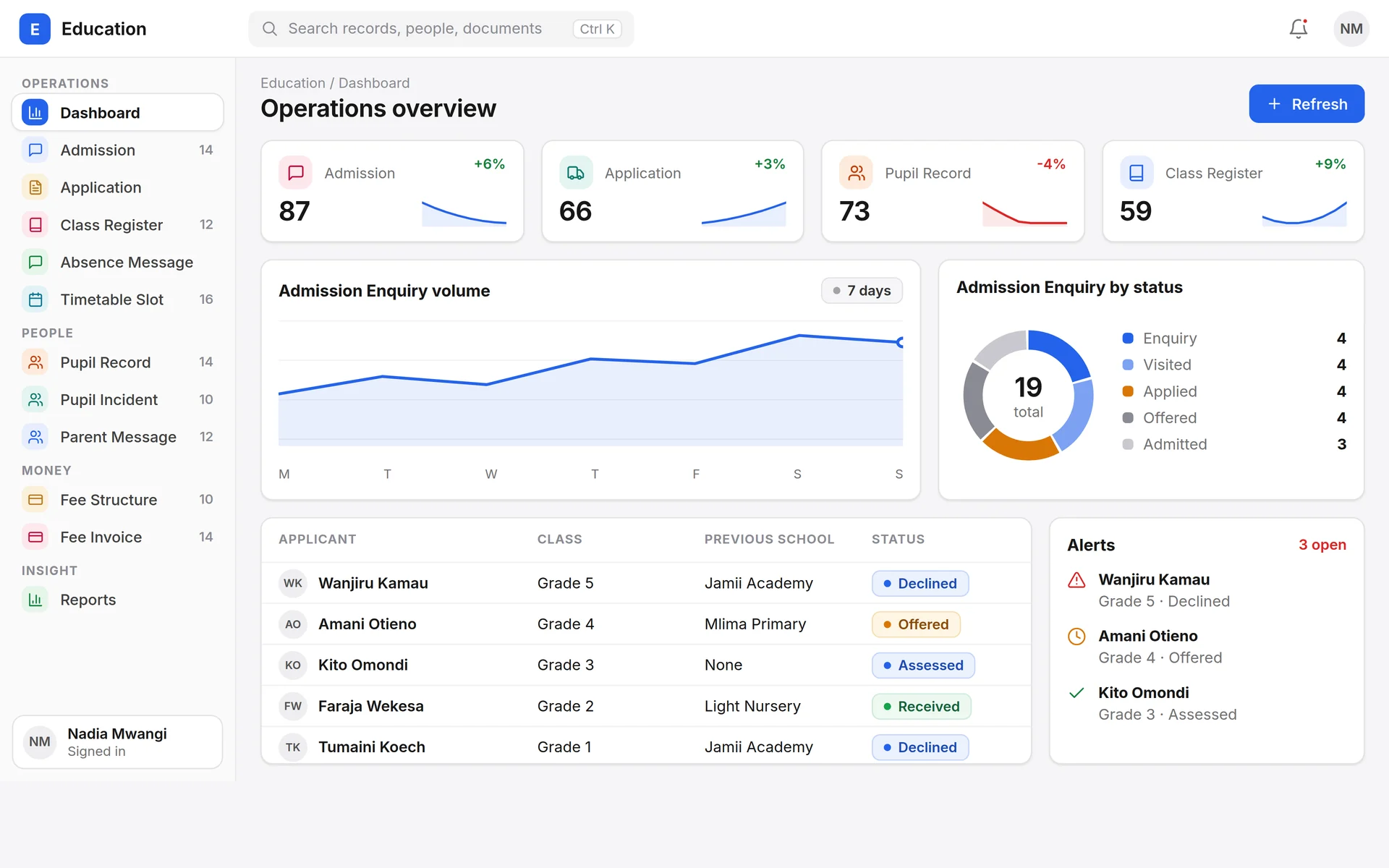Click the Reports bar chart icon
Viewport: 1389px width, 868px height.
35,600
